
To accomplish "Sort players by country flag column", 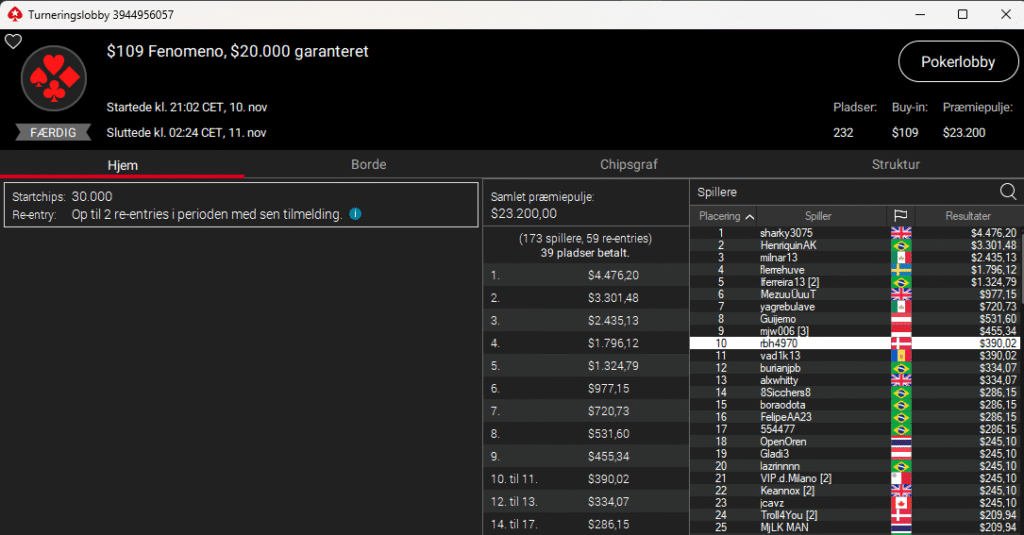I will coord(900,216).
